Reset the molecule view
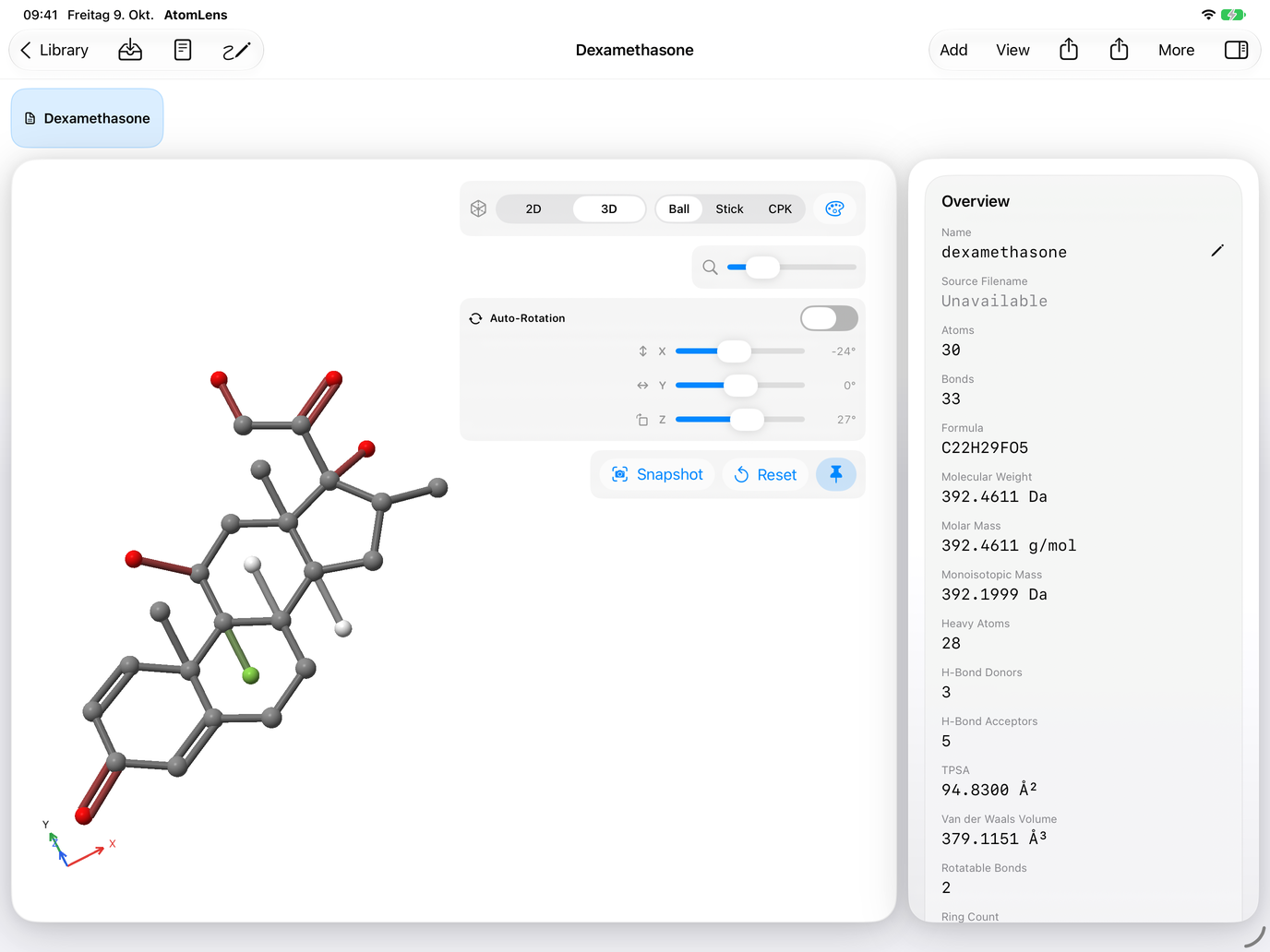This screenshot has height=952, width=1270. pos(765,474)
